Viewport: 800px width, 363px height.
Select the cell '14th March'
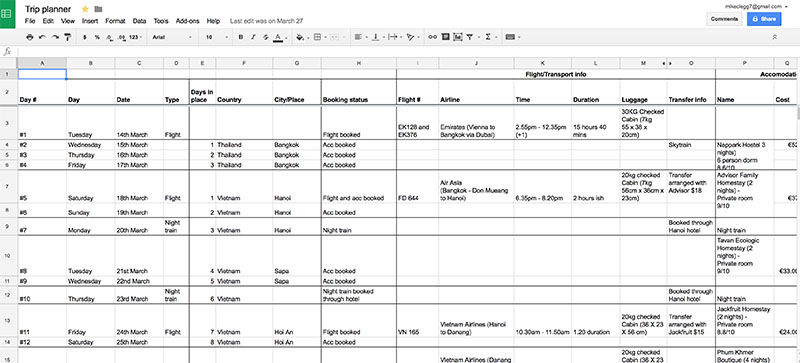[139, 123]
